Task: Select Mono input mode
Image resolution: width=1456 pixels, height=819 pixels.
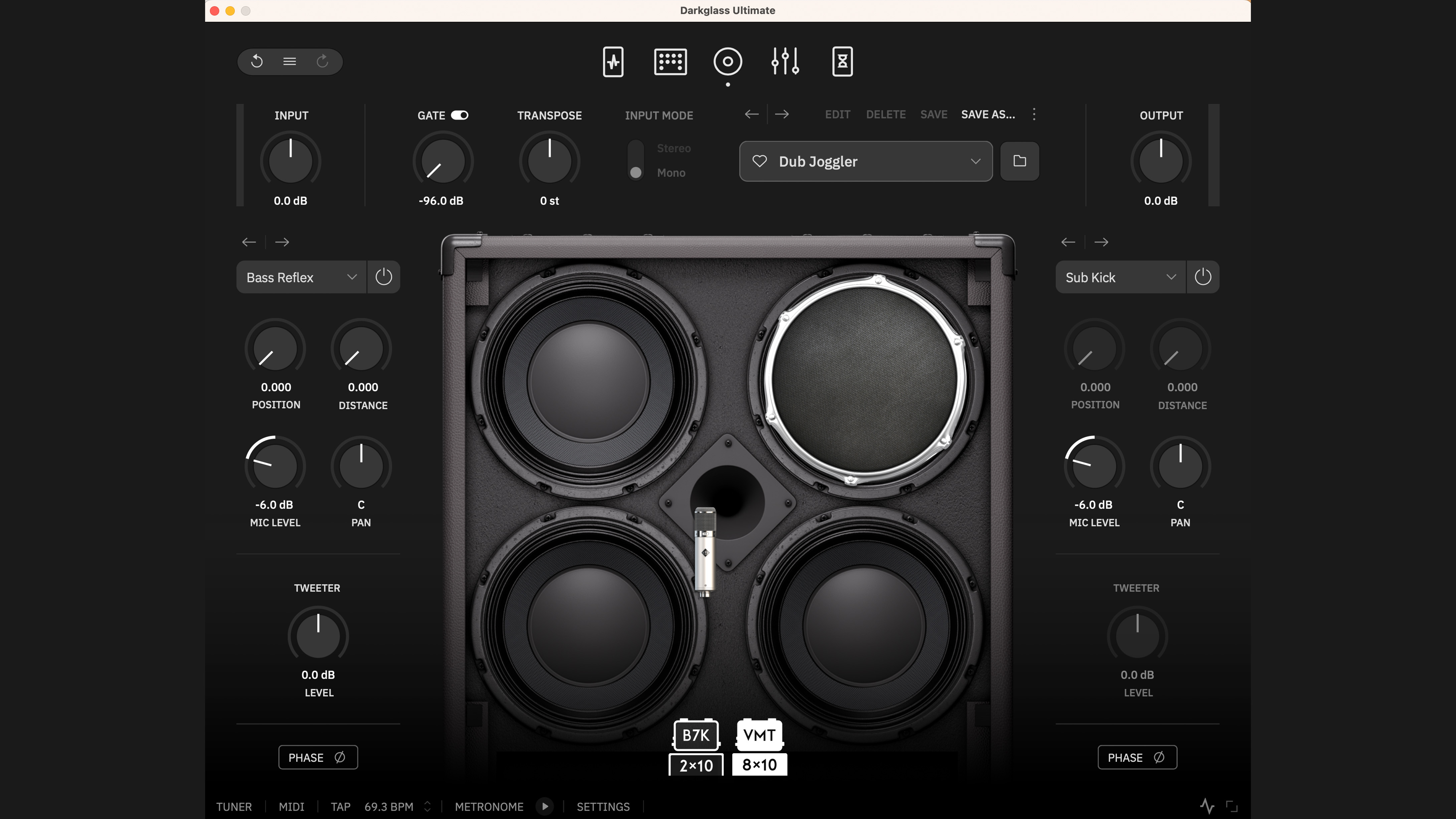Action: [671, 173]
